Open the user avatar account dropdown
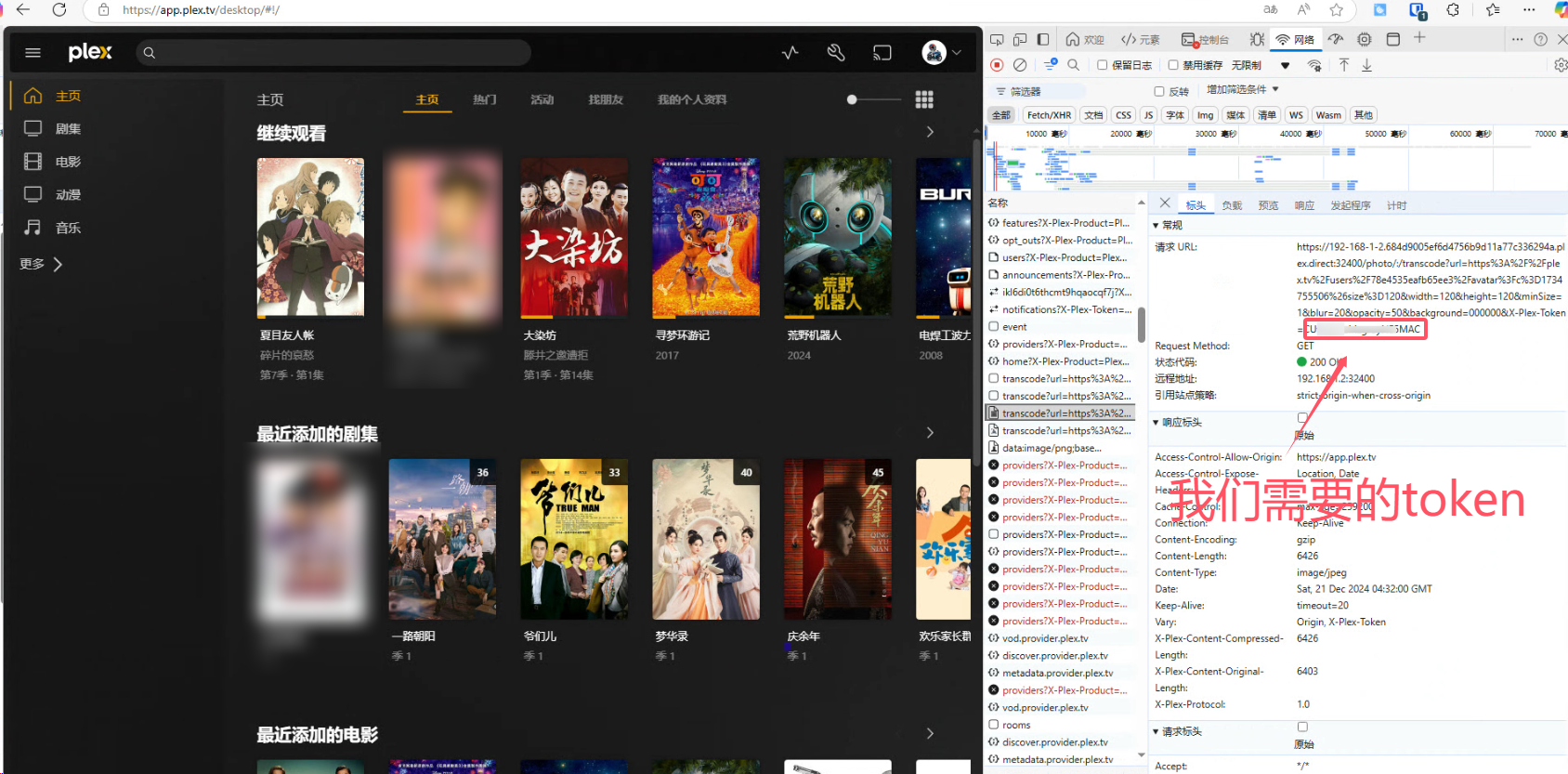Image resolution: width=1568 pixels, height=774 pixels. (941, 53)
